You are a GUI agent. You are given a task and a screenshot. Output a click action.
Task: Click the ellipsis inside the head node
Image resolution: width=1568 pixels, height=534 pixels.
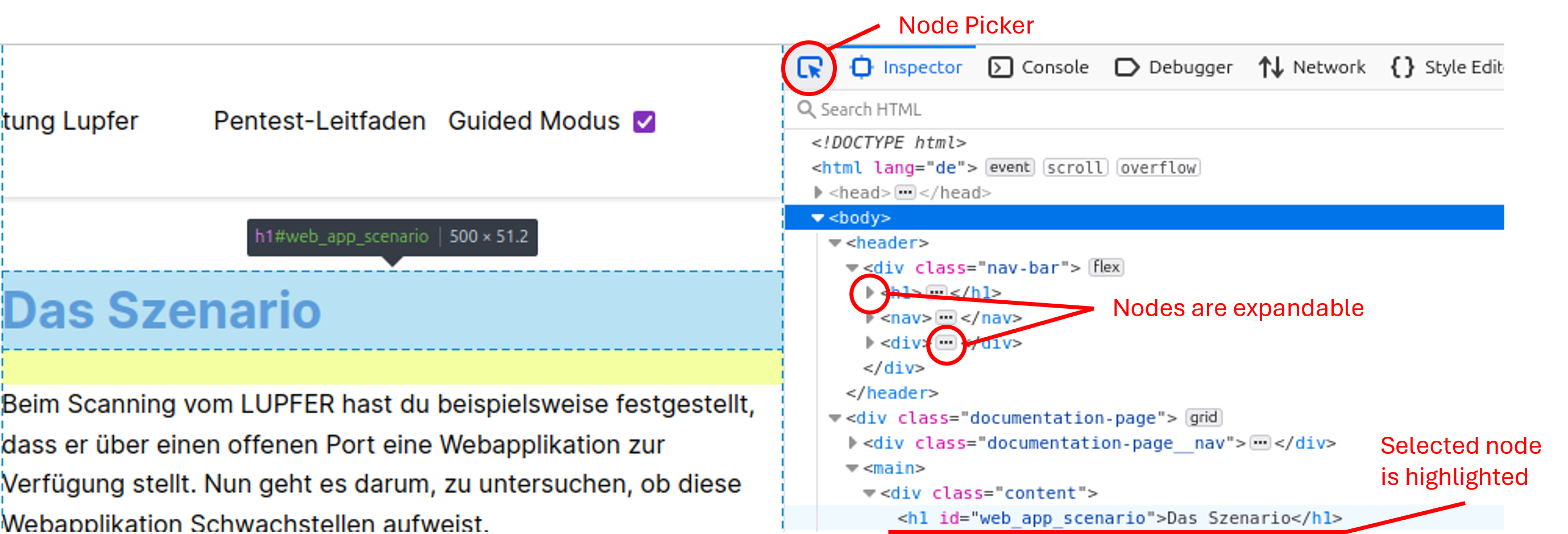(x=906, y=192)
